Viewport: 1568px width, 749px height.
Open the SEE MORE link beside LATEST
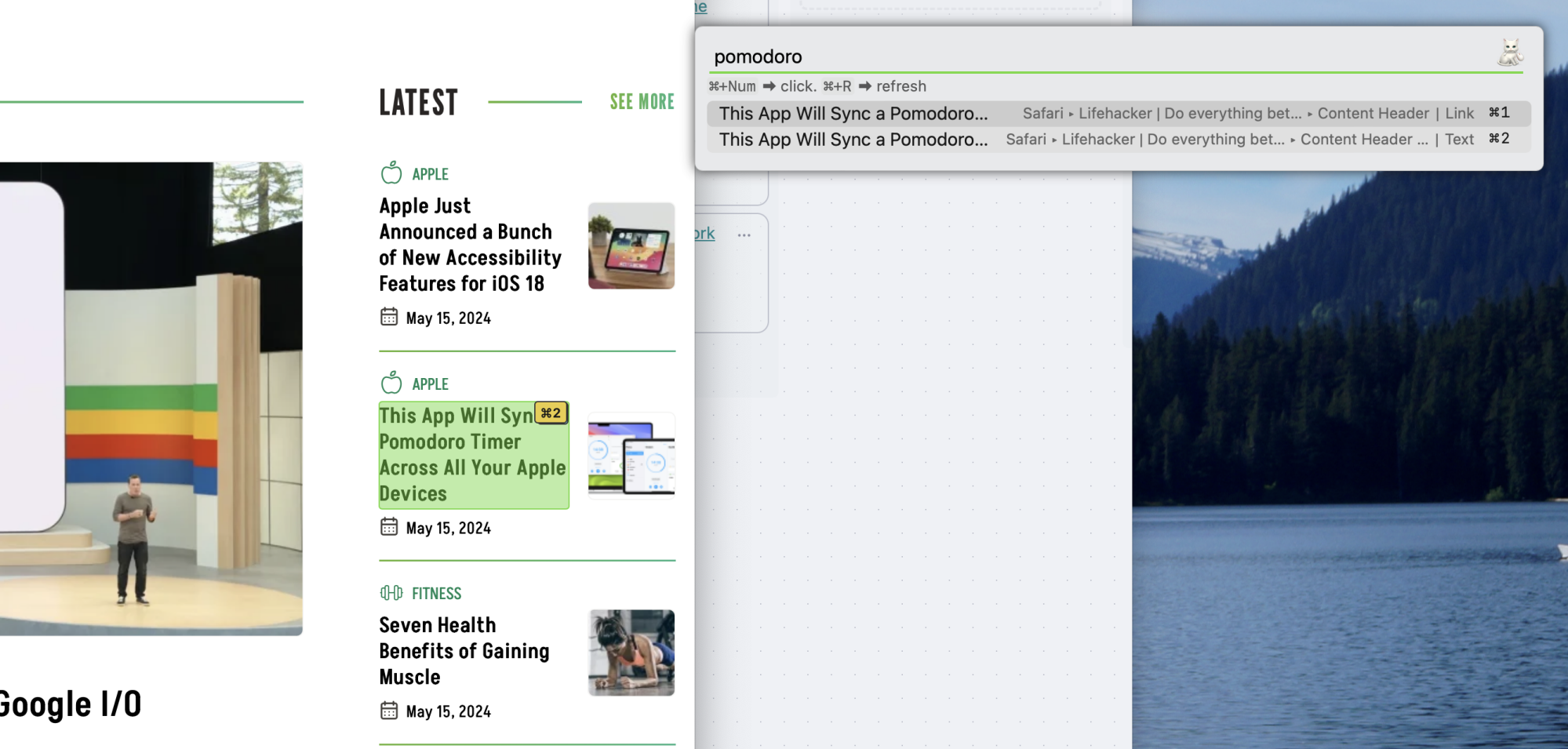click(x=642, y=102)
